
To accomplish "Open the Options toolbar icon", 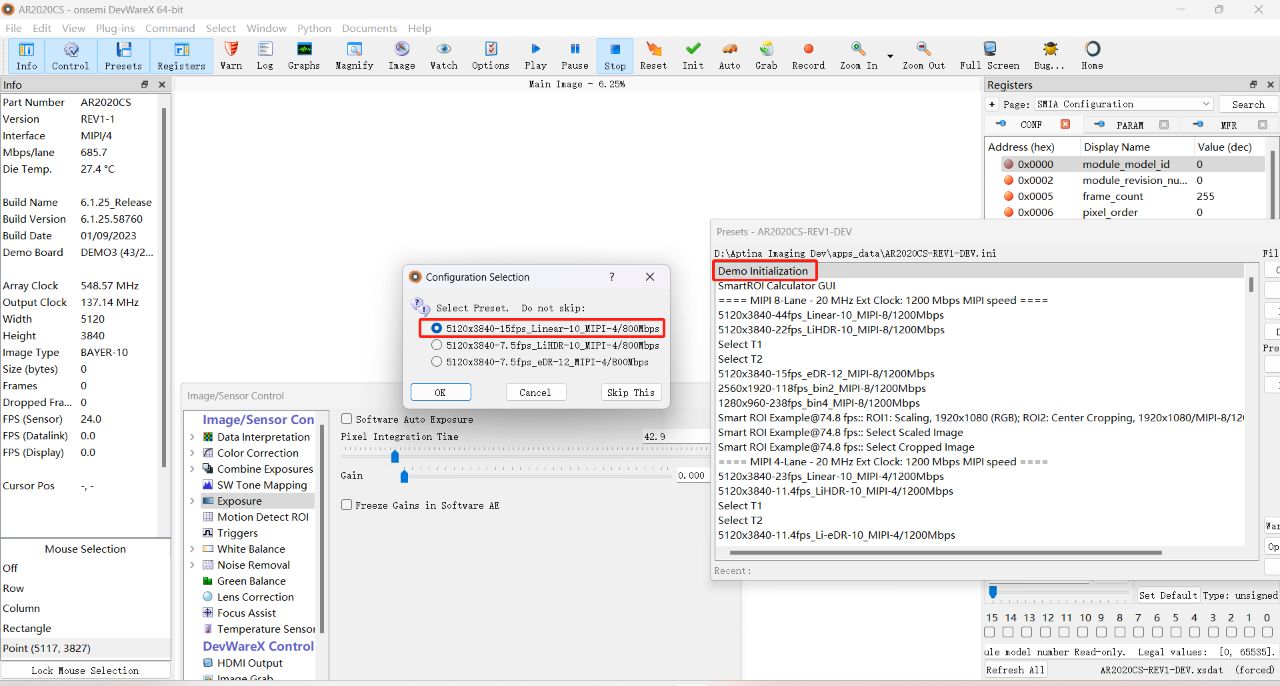I will pos(490,55).
